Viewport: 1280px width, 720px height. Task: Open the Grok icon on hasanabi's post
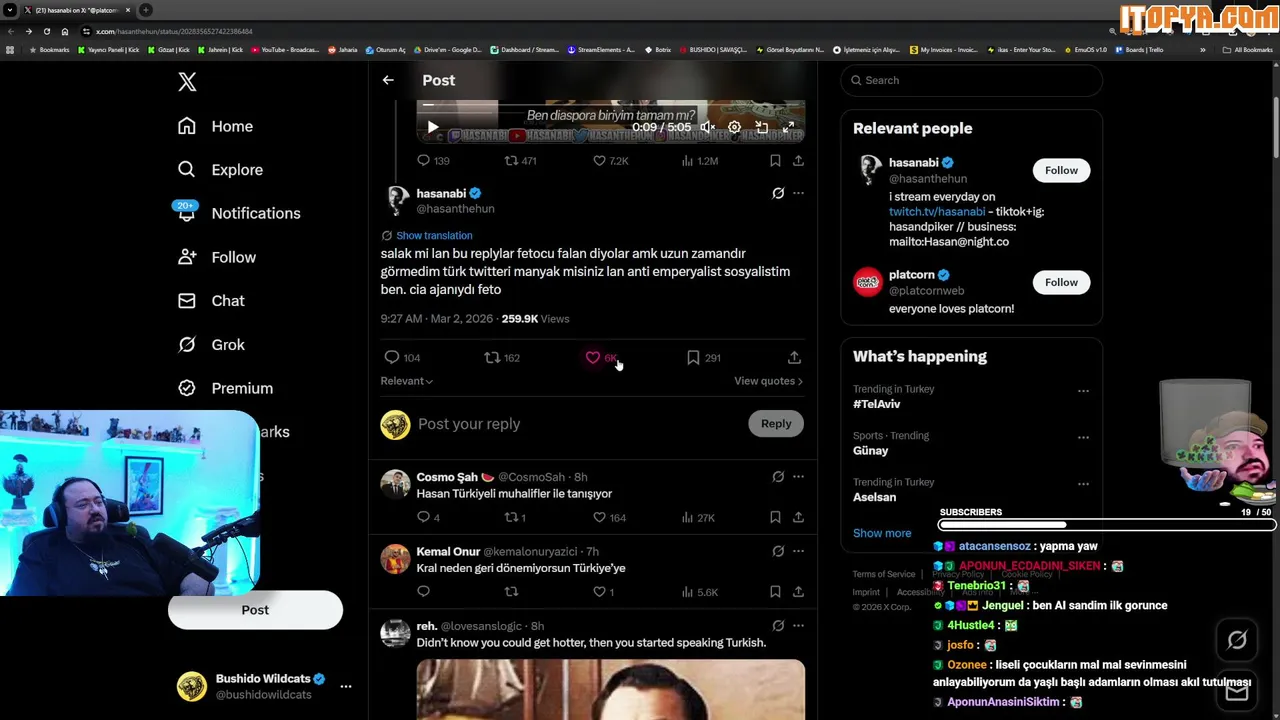778,193
